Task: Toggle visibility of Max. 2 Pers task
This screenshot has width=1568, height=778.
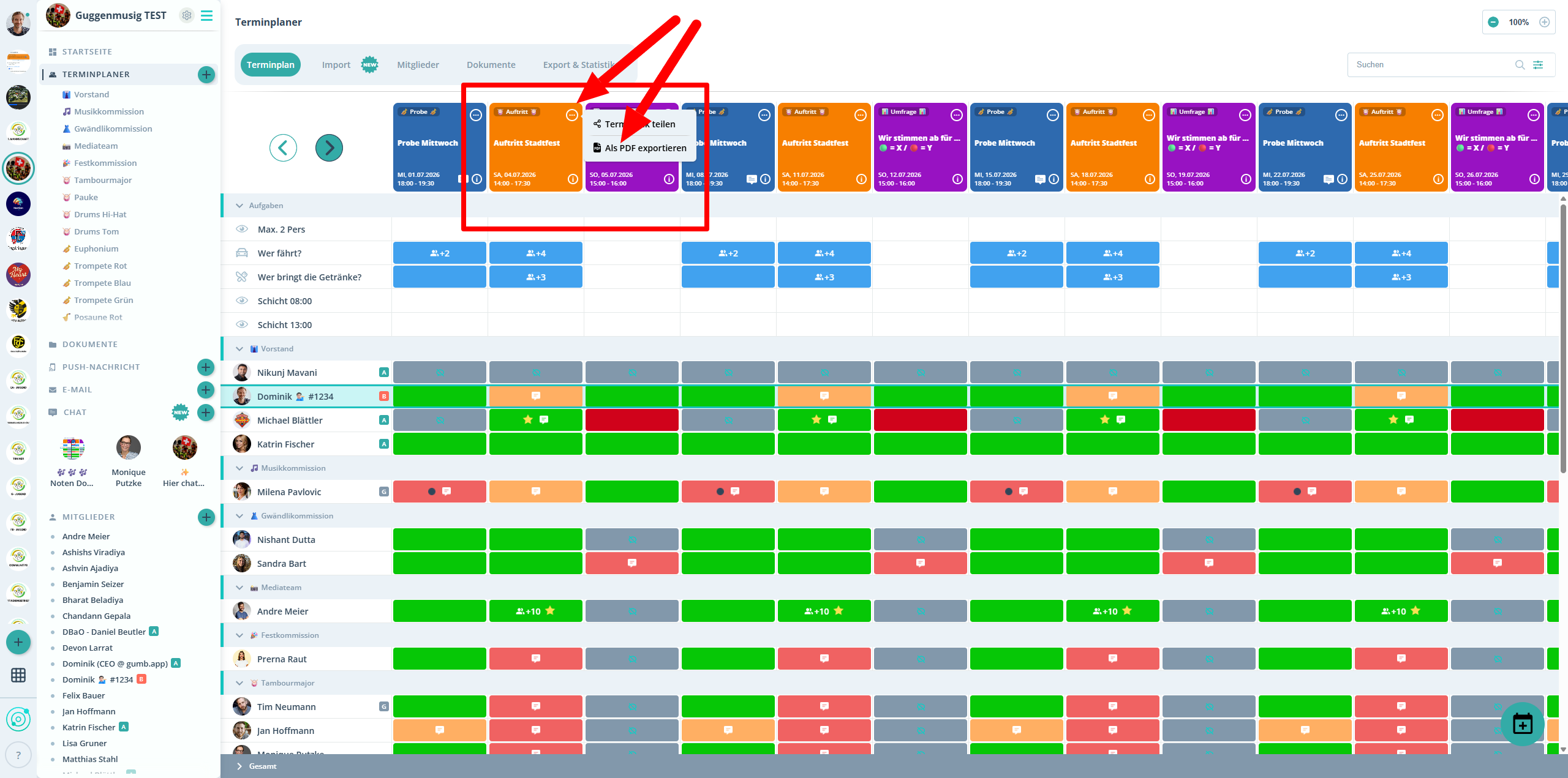Action: [242, 229]
